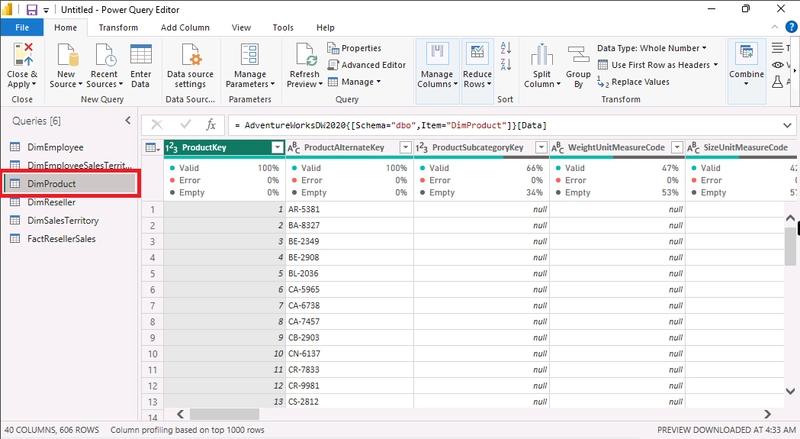Image resolution: width=800 pixels, height=439 pixels.
Task: Confirm formula with checkmark icon
Action: [x=186, y=125]
